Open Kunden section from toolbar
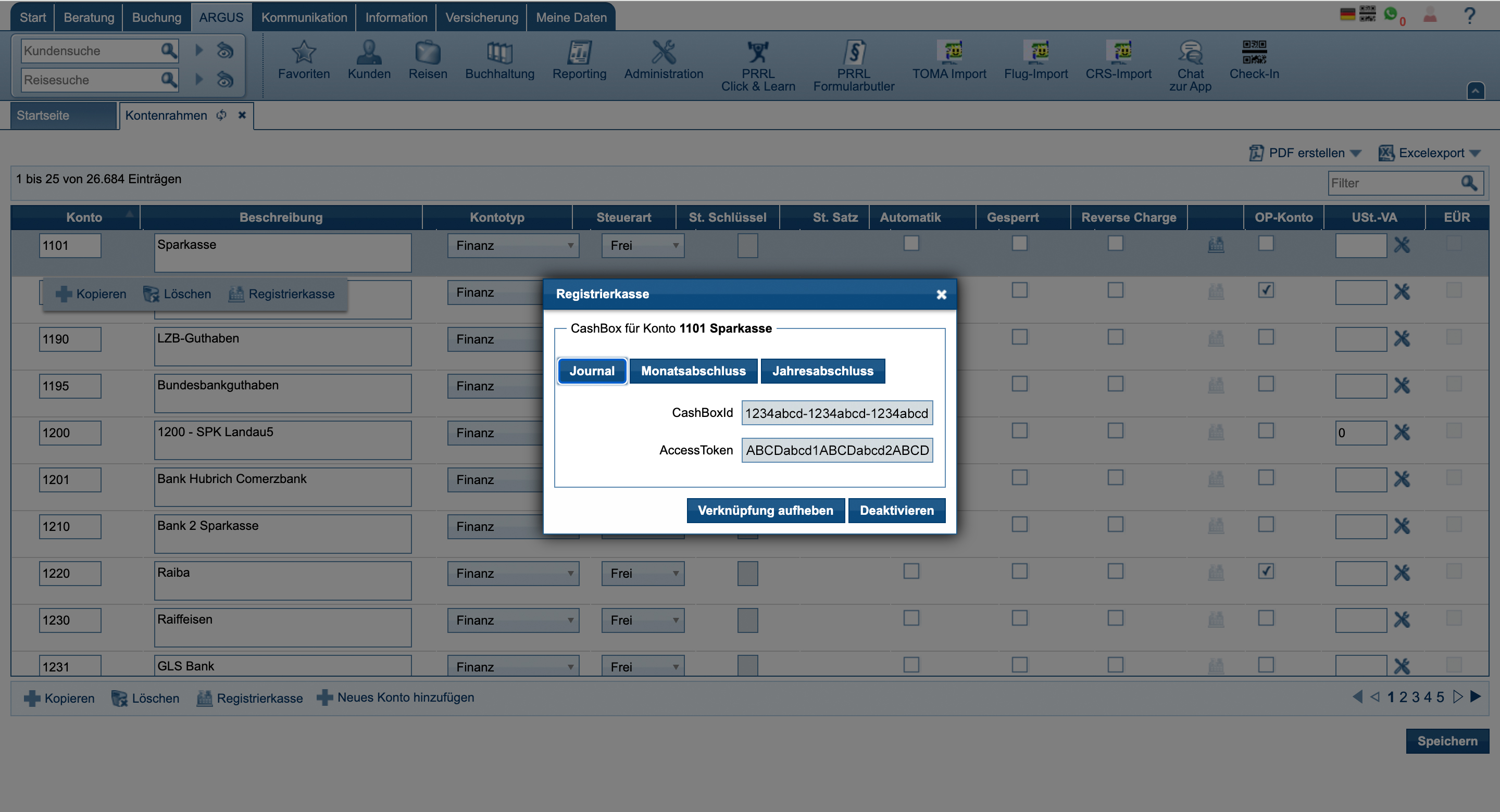The width and height of the screenshot is (1500, 812). click(368, 62)
